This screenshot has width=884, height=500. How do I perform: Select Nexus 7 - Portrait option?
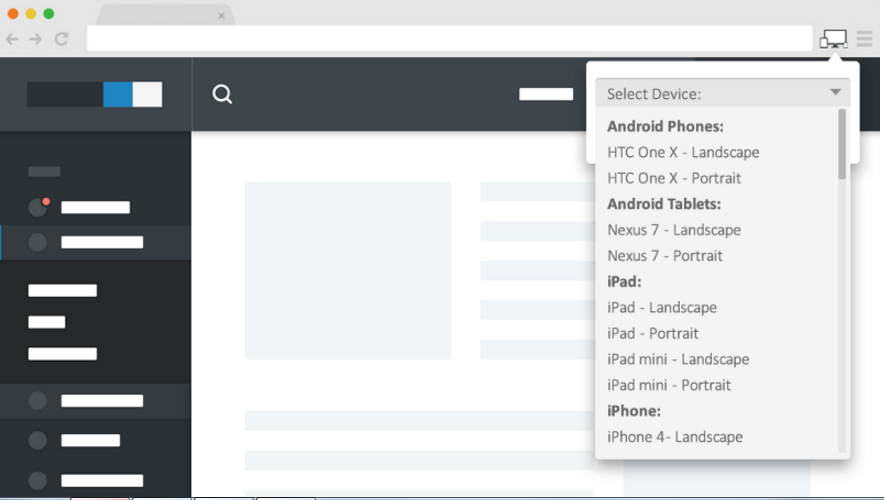(665, 256)
